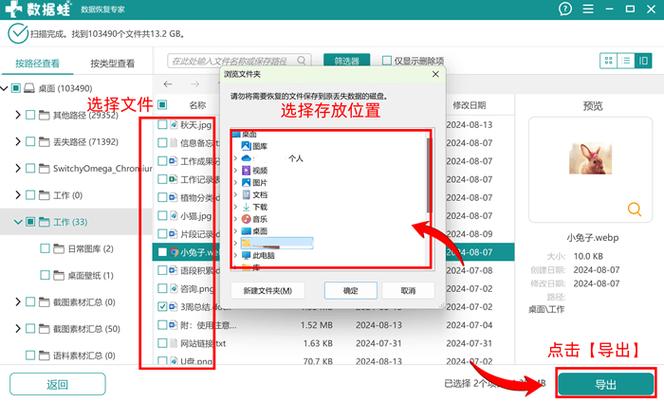Image resolution: width=664 pixels, height=401 pixels.
Task: Expand the 工作 (0) node
Action: point(18,195)
